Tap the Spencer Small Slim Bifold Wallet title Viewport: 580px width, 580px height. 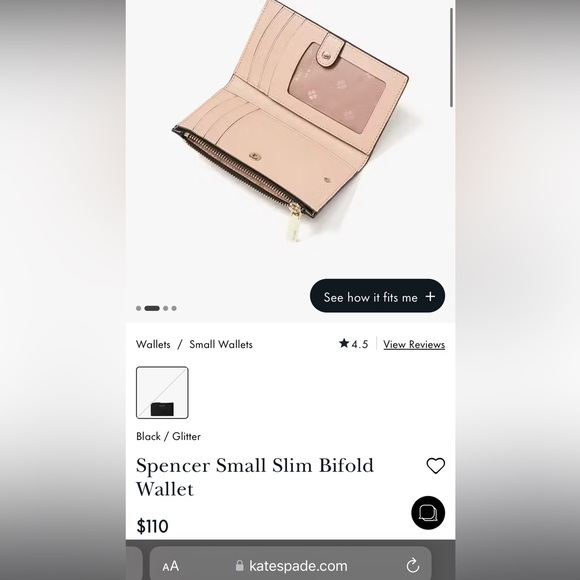pos(255,477)
